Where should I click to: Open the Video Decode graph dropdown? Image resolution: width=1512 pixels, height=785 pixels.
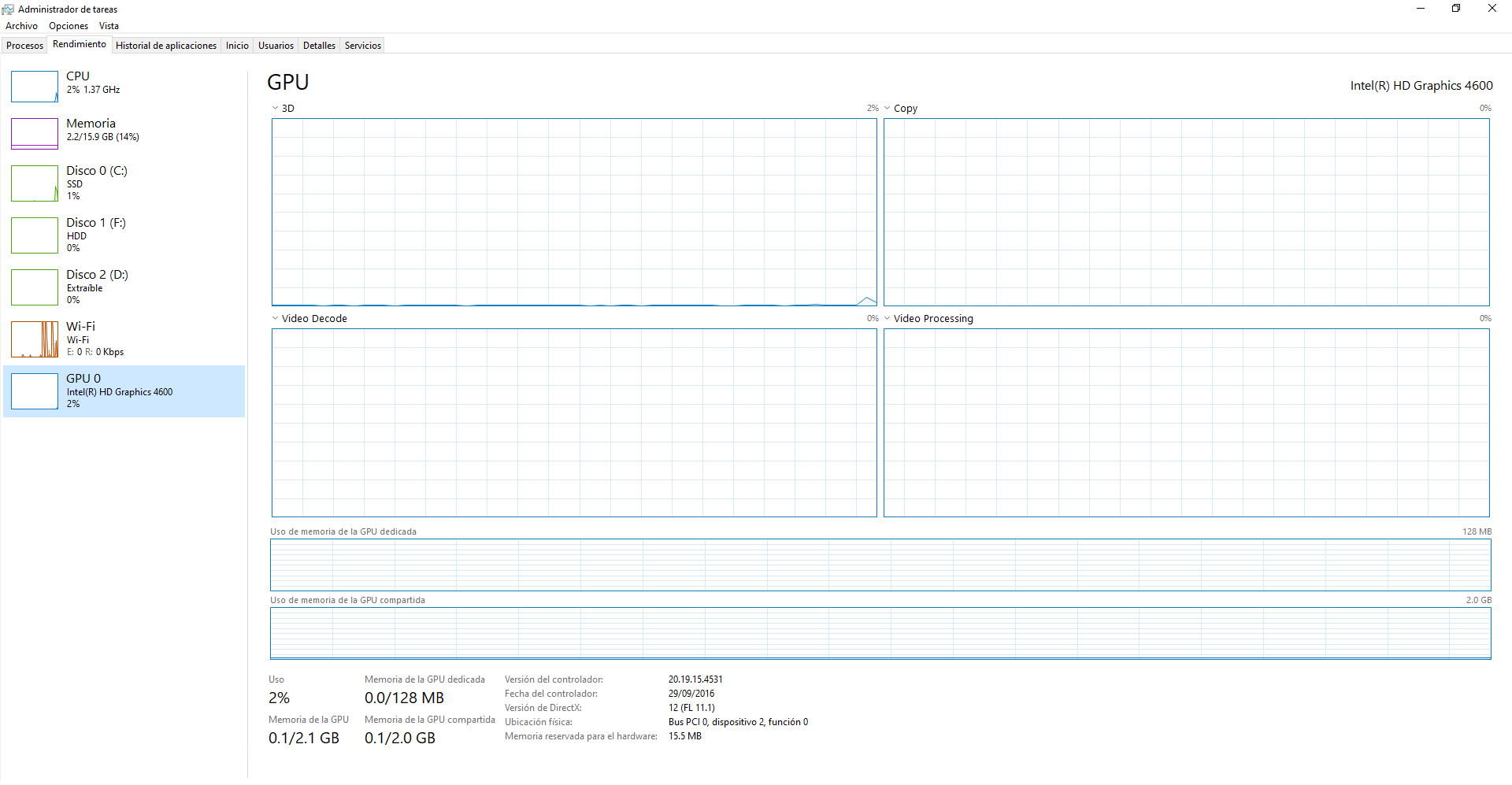coord(276,319)
